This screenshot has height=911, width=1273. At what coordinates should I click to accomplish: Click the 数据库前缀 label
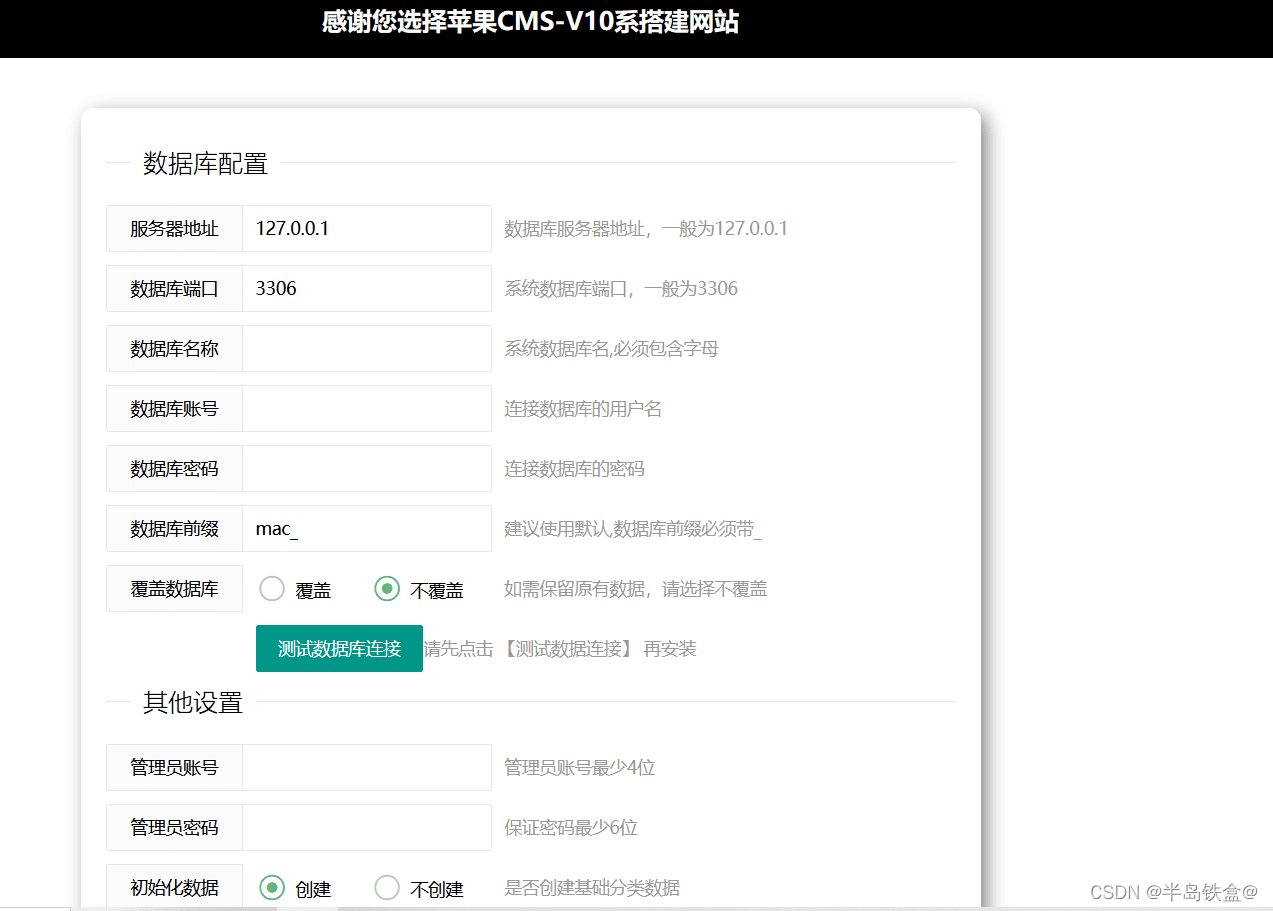tap(174, 528)
